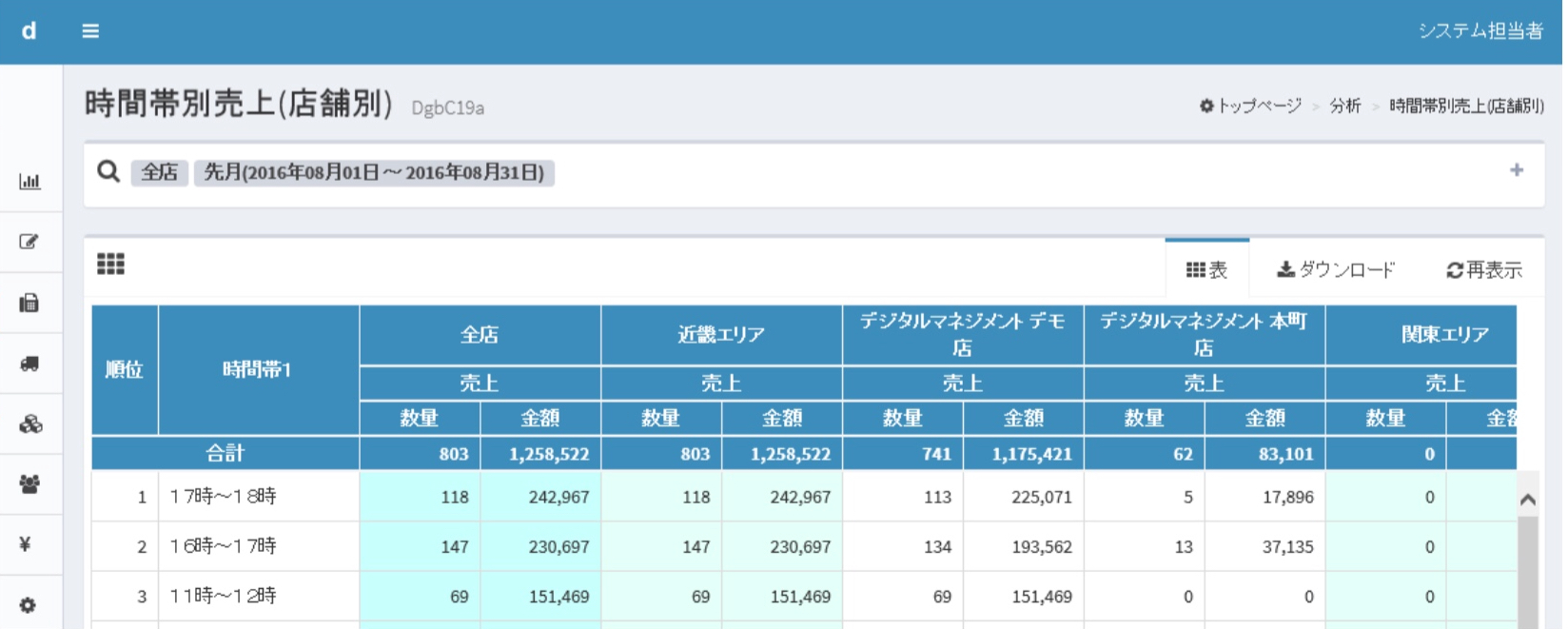1568x629 pixels.
Task: Toggle the hamburger menu in the header
Action: tap(90, 31)
